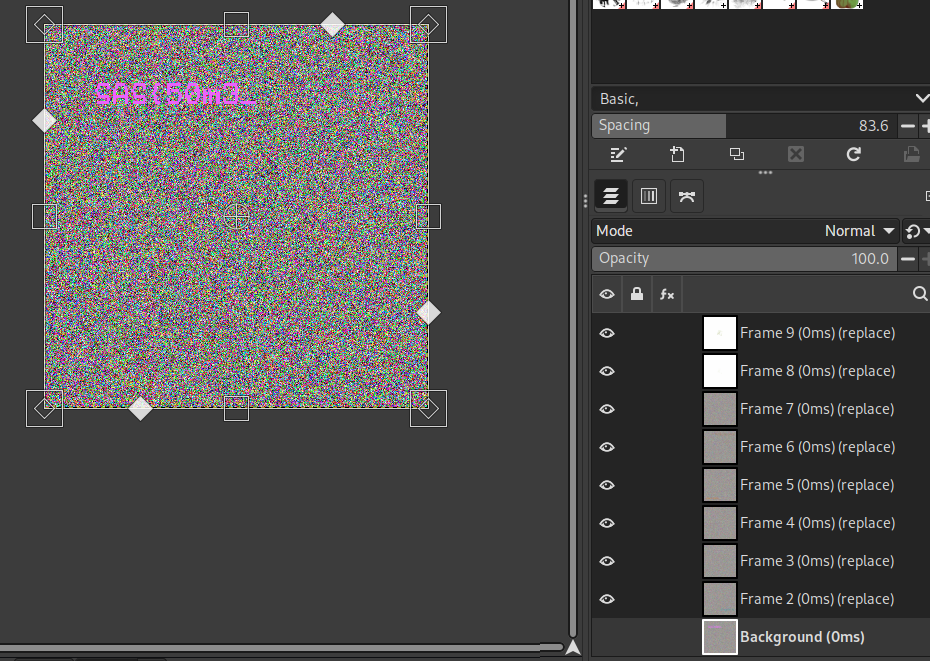Select layer "Frame 7 (0ms) (replace)"
The width and height of the screenshot is (930, 661).
pos(817,409)
